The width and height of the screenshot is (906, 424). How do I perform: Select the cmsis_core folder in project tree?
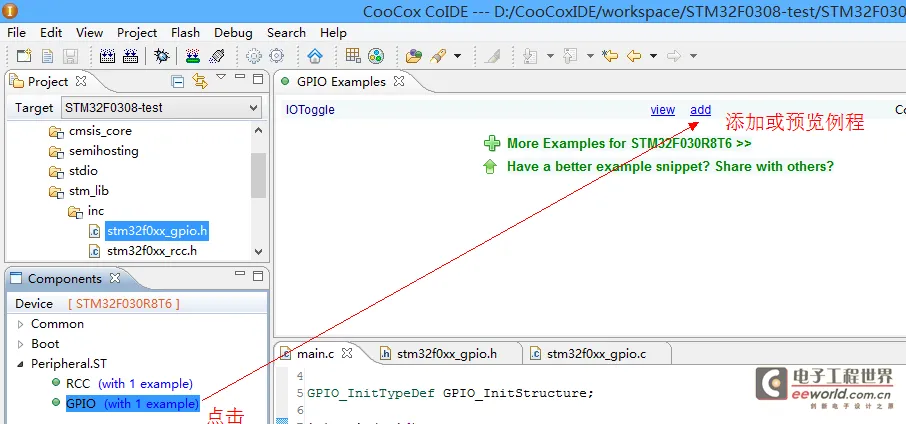point(100,131)
